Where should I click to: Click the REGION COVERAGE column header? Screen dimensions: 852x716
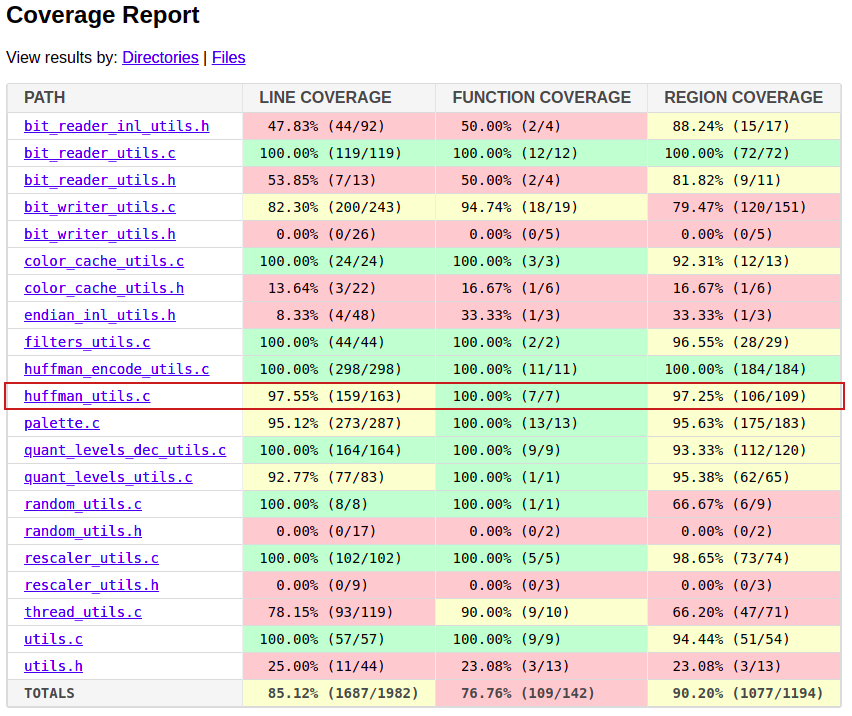(744, 98)
